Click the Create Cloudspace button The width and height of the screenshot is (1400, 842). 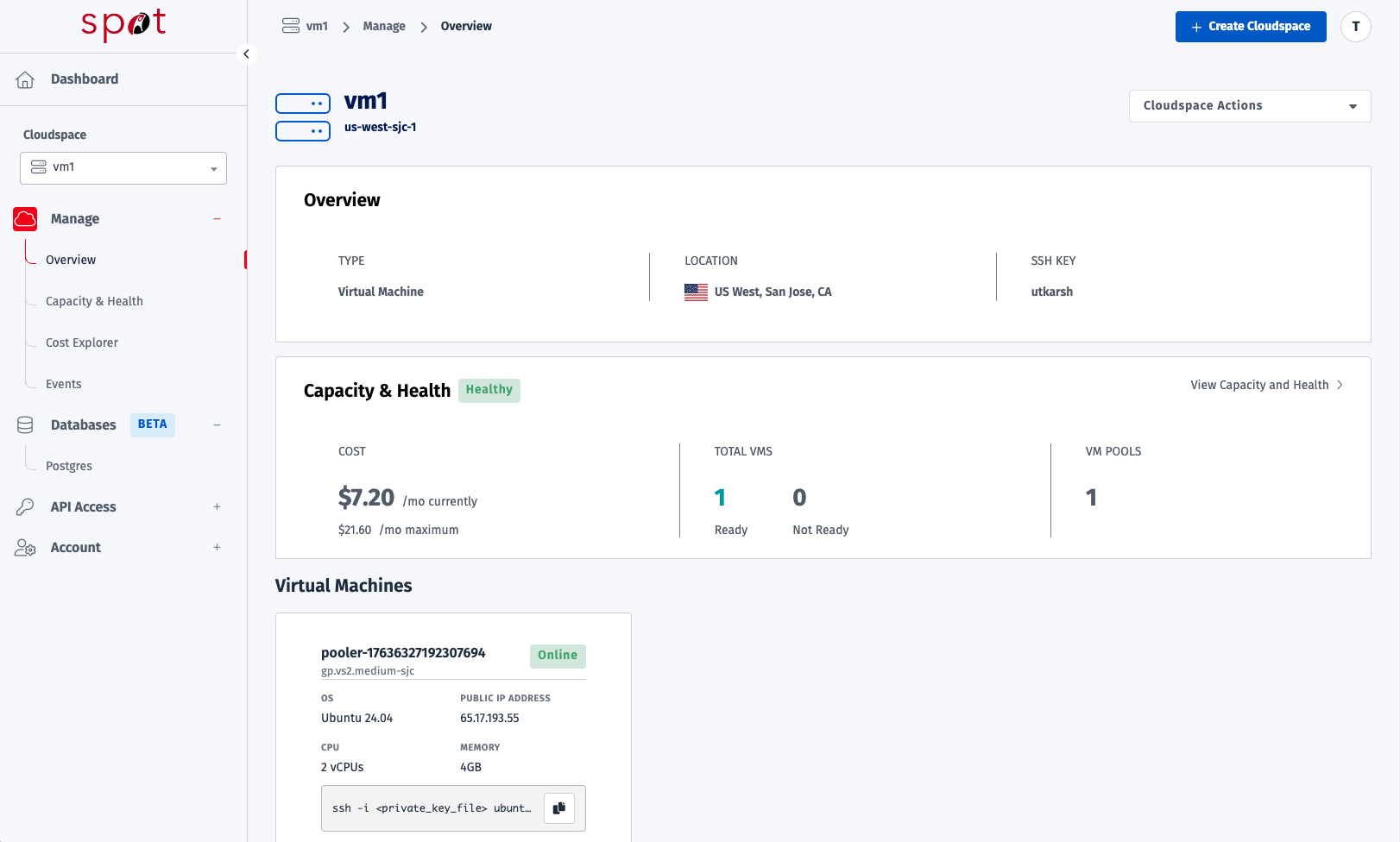click(1250, 27)
